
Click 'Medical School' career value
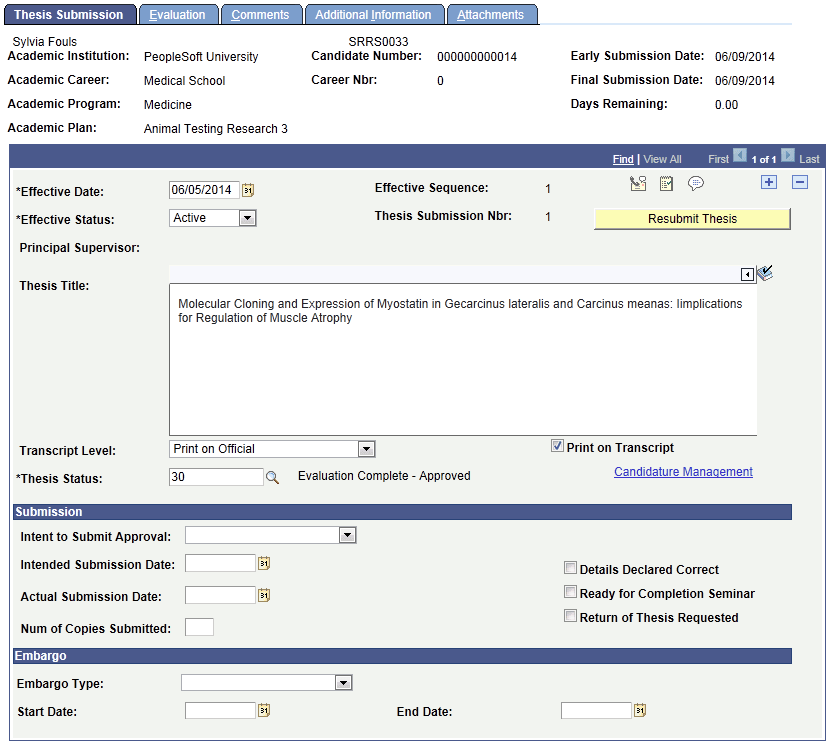click(185, 80)
